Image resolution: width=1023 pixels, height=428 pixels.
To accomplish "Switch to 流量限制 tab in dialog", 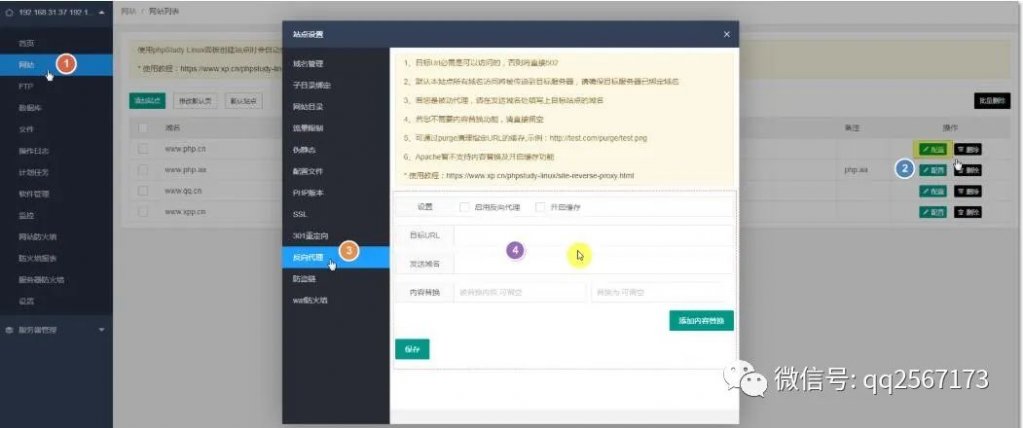I will click(308, 129).
